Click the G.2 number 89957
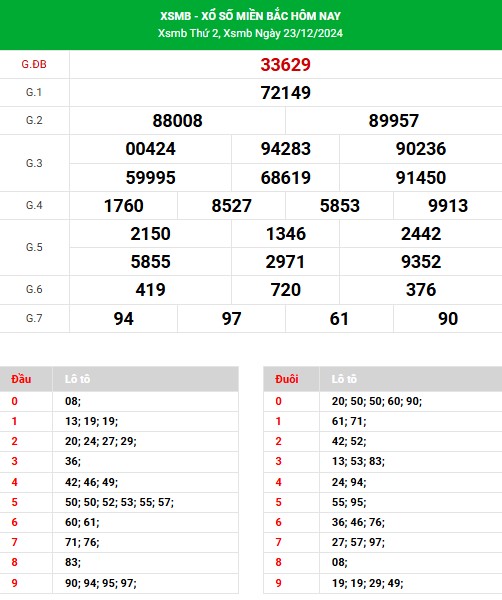 point(393,121)
